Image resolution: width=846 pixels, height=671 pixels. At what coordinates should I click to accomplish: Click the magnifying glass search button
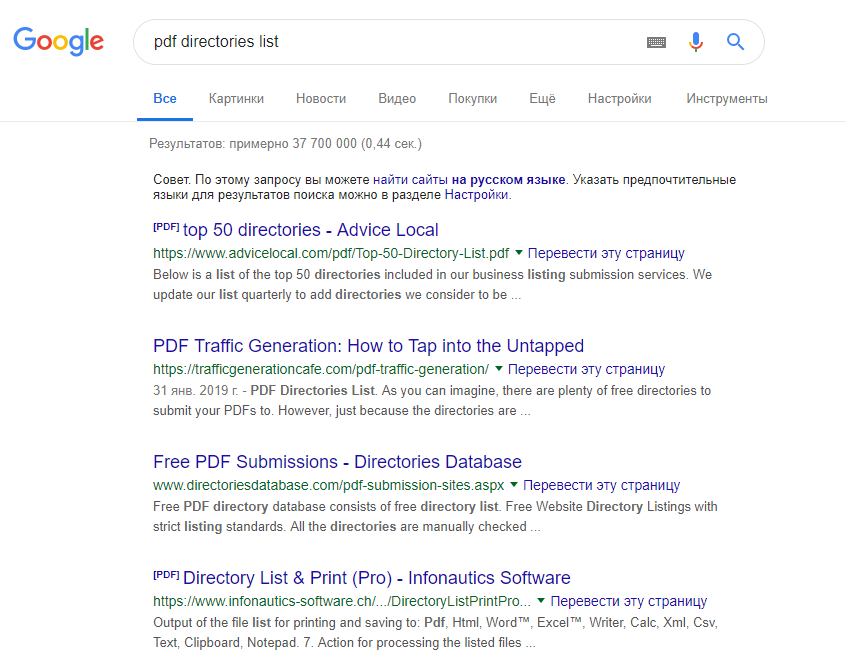click(x=736, y=42)
